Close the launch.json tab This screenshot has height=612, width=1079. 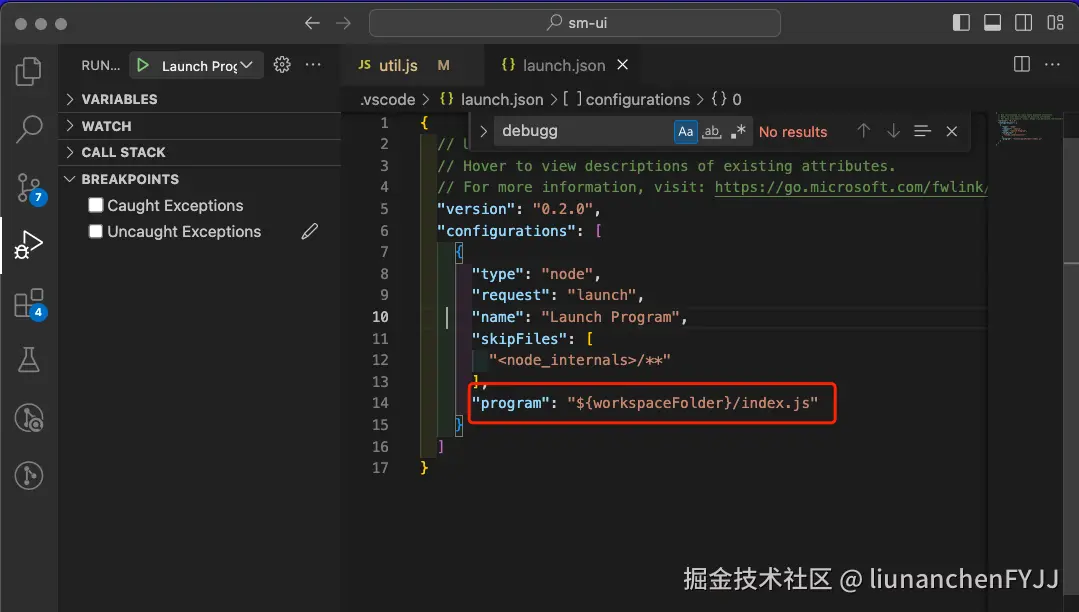622,65
